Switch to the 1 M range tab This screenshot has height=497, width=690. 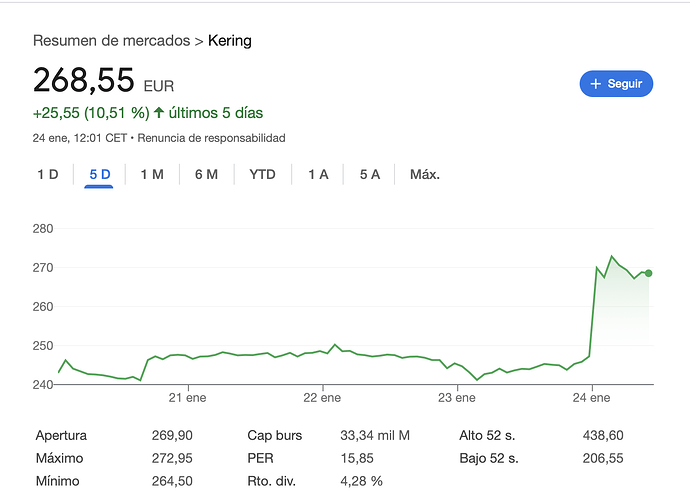point(152,175)
